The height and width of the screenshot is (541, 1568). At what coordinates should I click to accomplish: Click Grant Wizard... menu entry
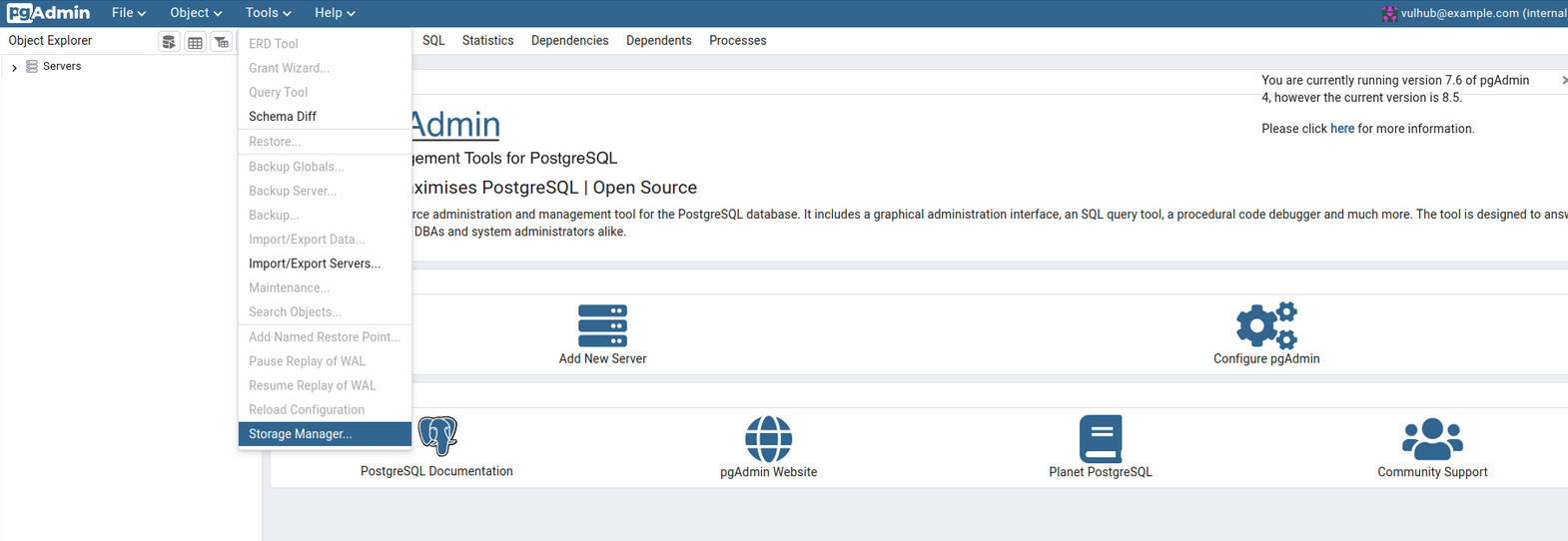[x=325, y=68]
